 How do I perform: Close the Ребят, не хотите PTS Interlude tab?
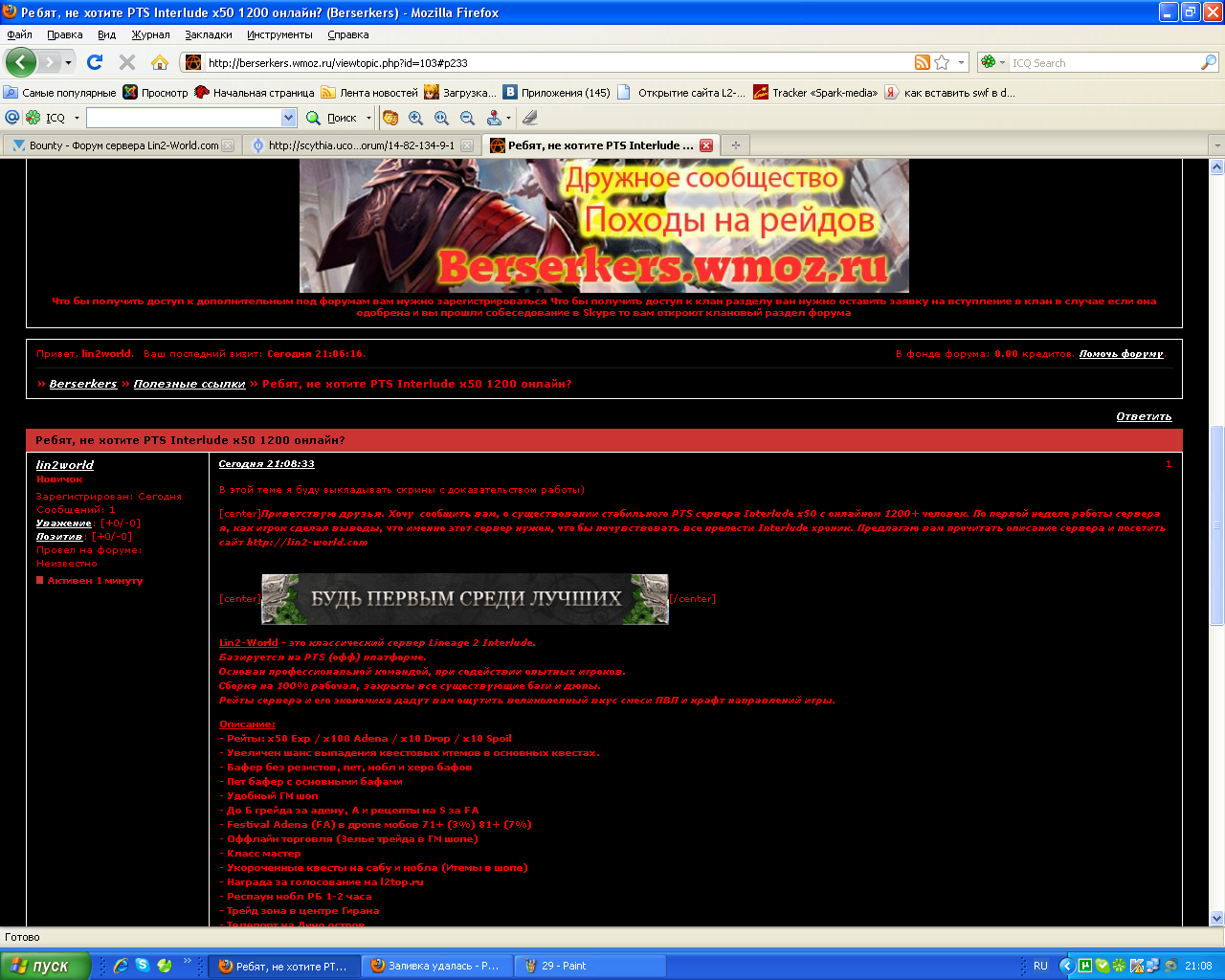click(706, 145)
